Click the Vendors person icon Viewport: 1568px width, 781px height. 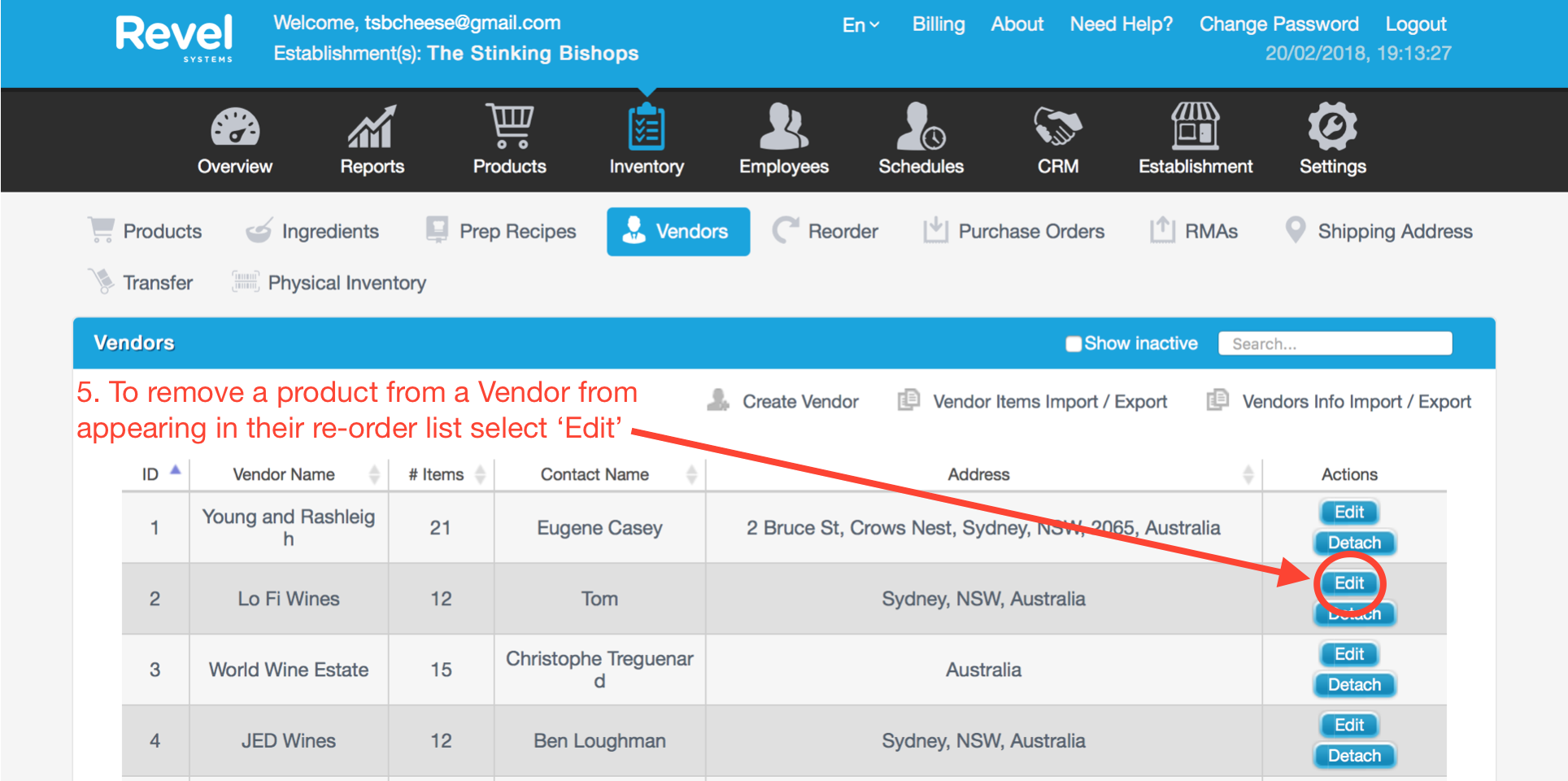634,230
